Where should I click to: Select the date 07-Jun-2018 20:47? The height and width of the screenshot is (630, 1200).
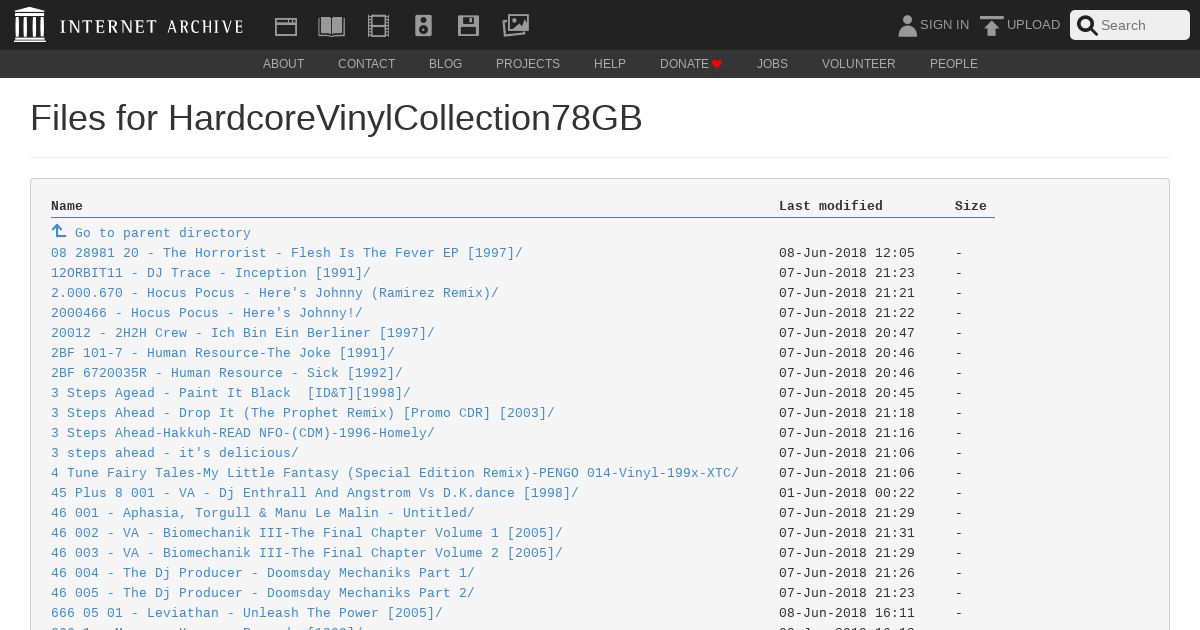point(847,333)
